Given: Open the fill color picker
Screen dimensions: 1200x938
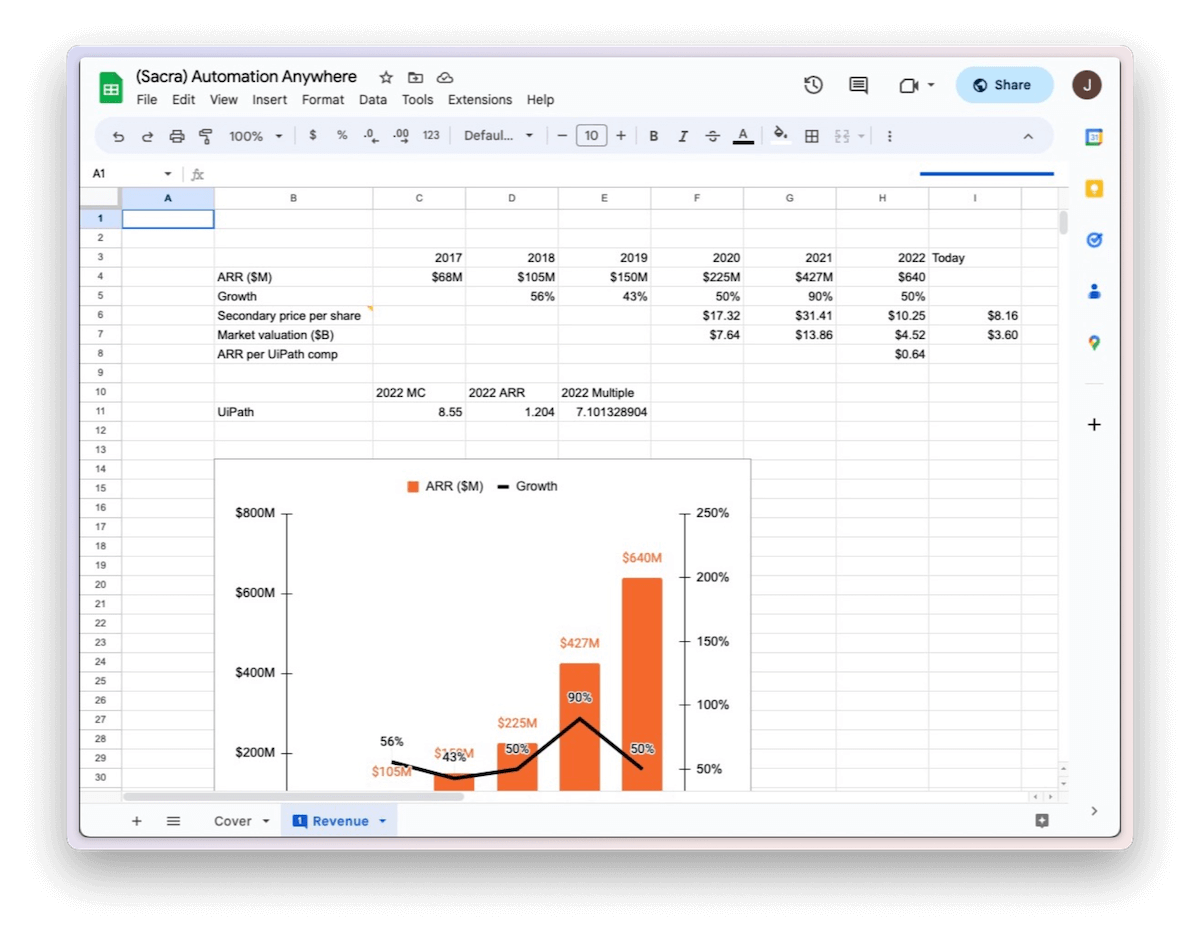Looking at the screenshot, I should (x=781, y=135).
